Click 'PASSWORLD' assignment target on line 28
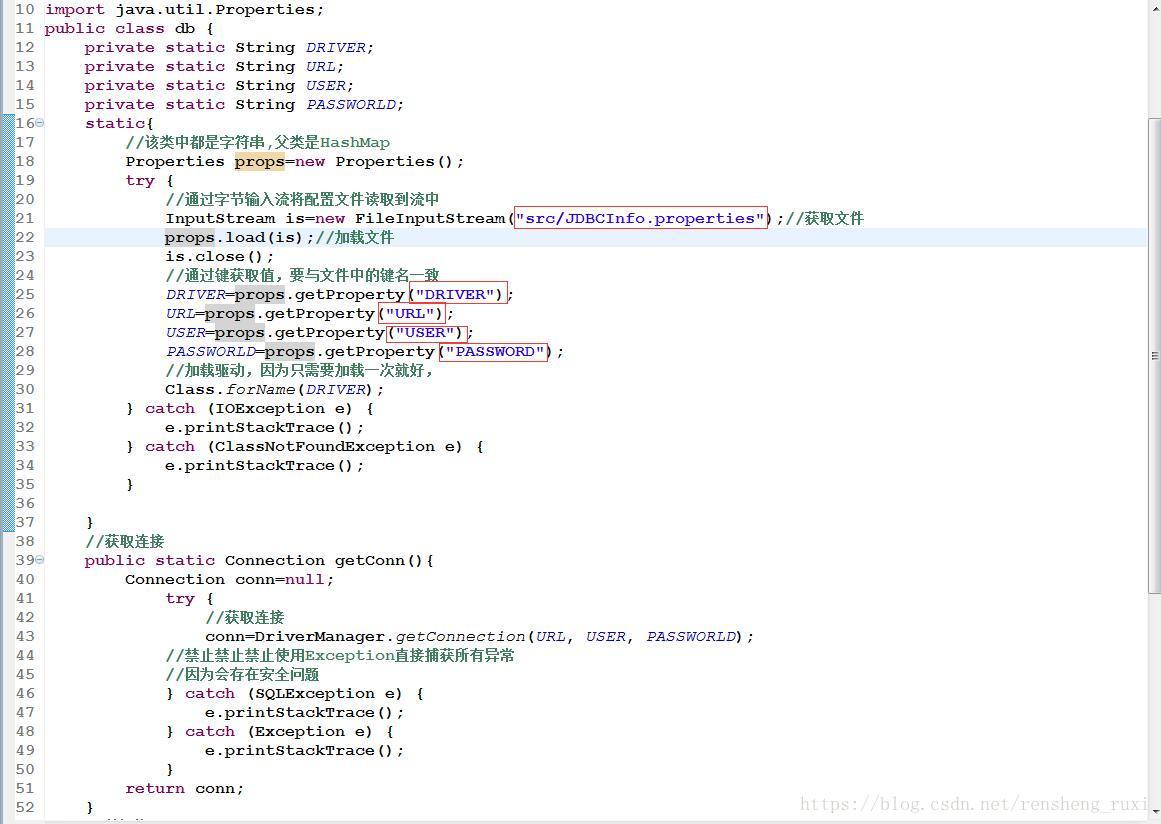This screenshot has width=1161, height=824. [x=211, y=352]
